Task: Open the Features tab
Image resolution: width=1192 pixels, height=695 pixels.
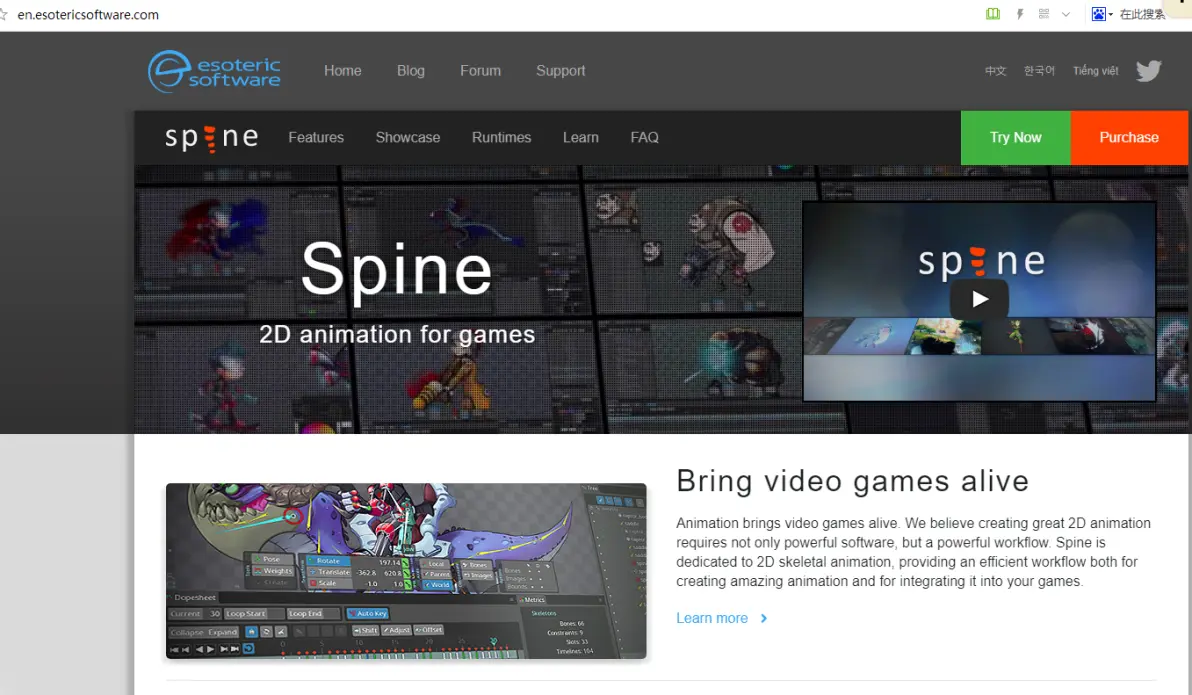Action: click(316, 138)
